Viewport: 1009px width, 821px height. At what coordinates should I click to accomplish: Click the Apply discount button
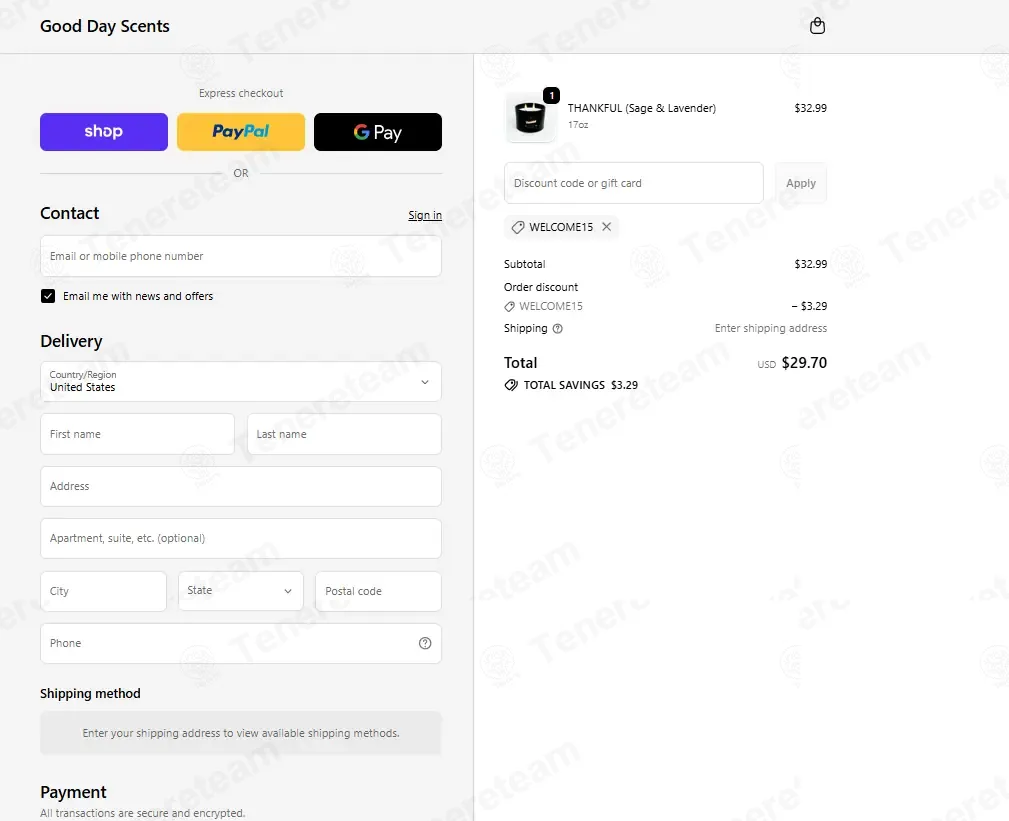(x=801, y=183)
